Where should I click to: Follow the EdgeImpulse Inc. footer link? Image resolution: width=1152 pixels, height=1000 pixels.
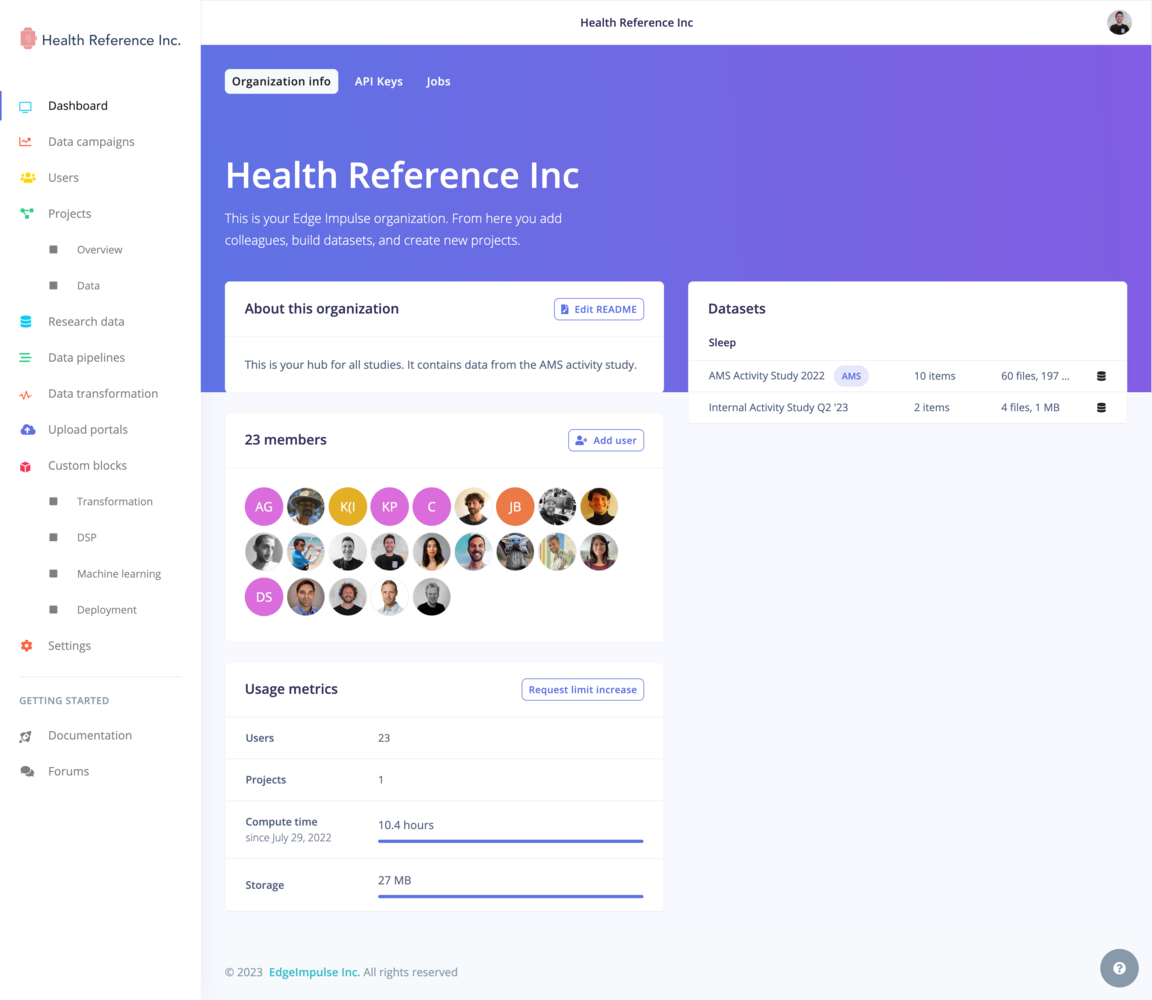coord(314,972)
